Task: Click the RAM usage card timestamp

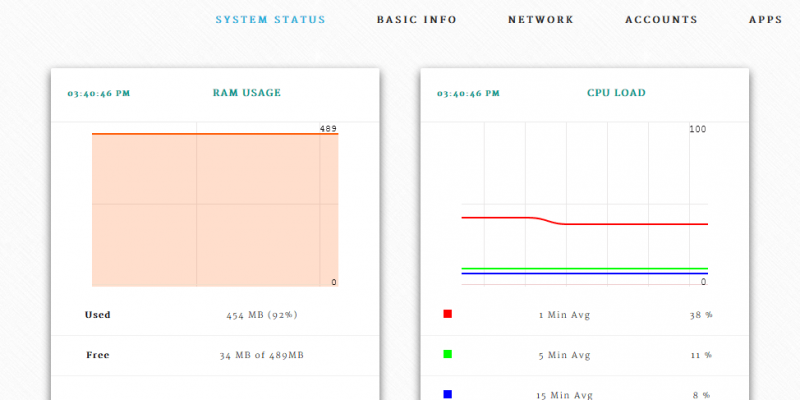Action: [x=99, y=93]
